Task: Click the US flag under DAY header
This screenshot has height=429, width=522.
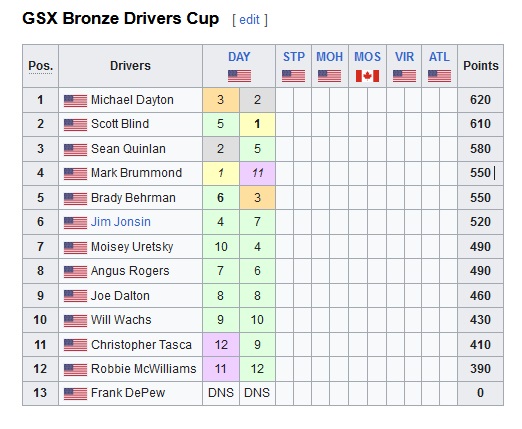Action: tap(239, 76)
